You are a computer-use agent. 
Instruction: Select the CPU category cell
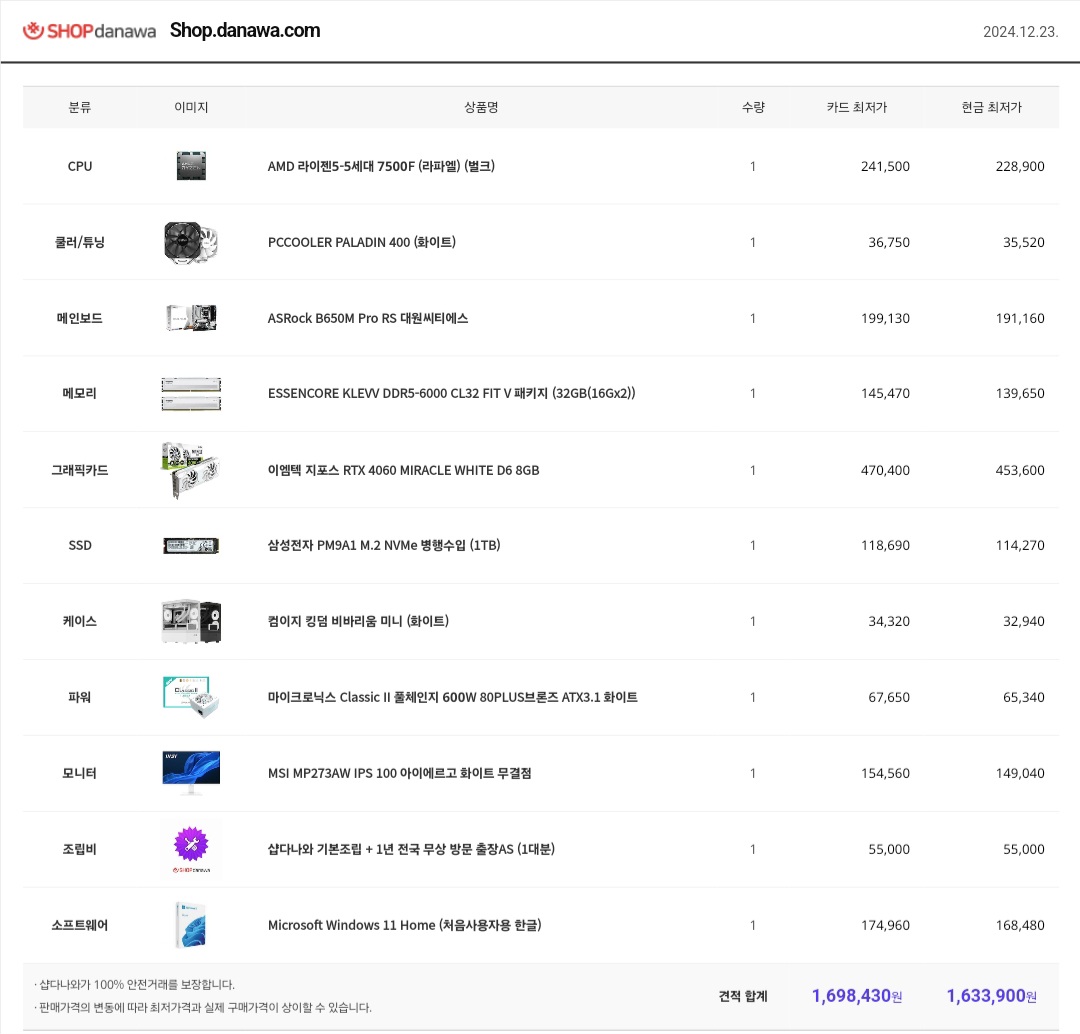point(80,166)
